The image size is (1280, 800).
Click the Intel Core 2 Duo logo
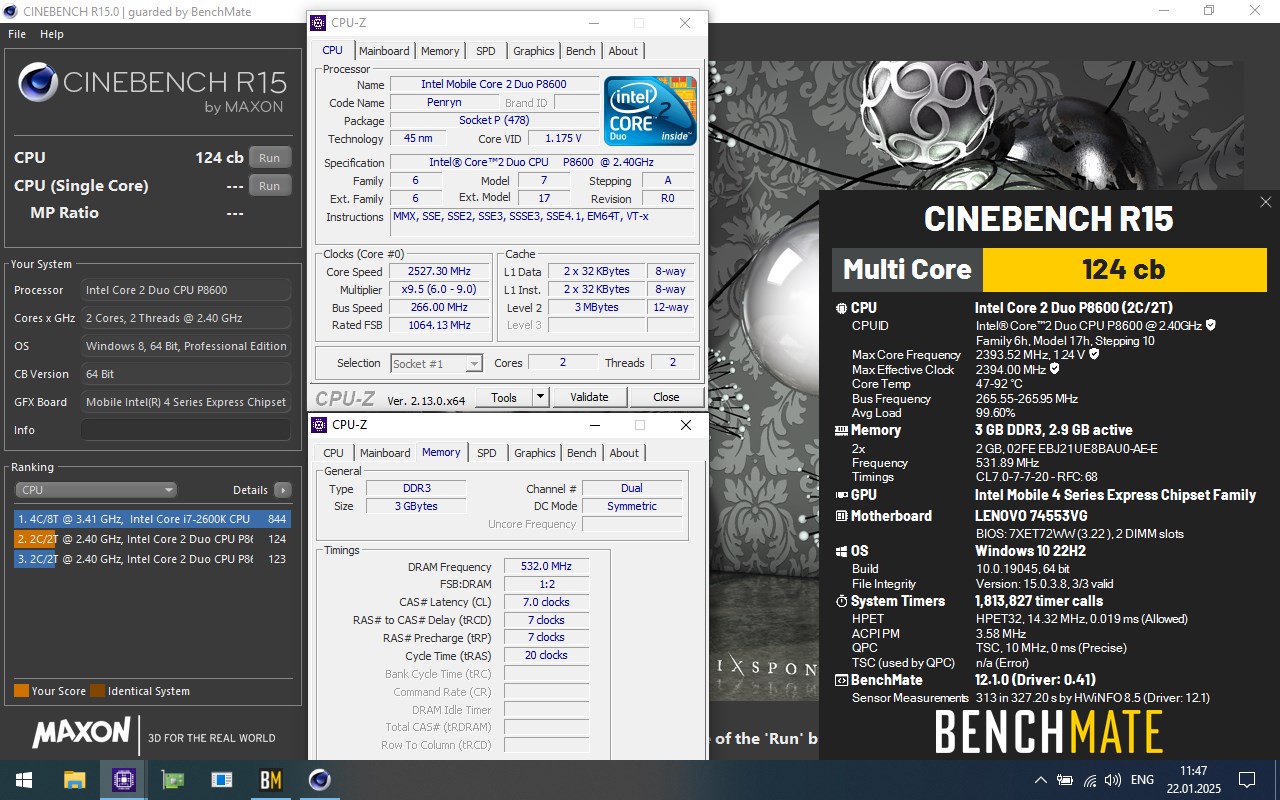pos(650,110)
